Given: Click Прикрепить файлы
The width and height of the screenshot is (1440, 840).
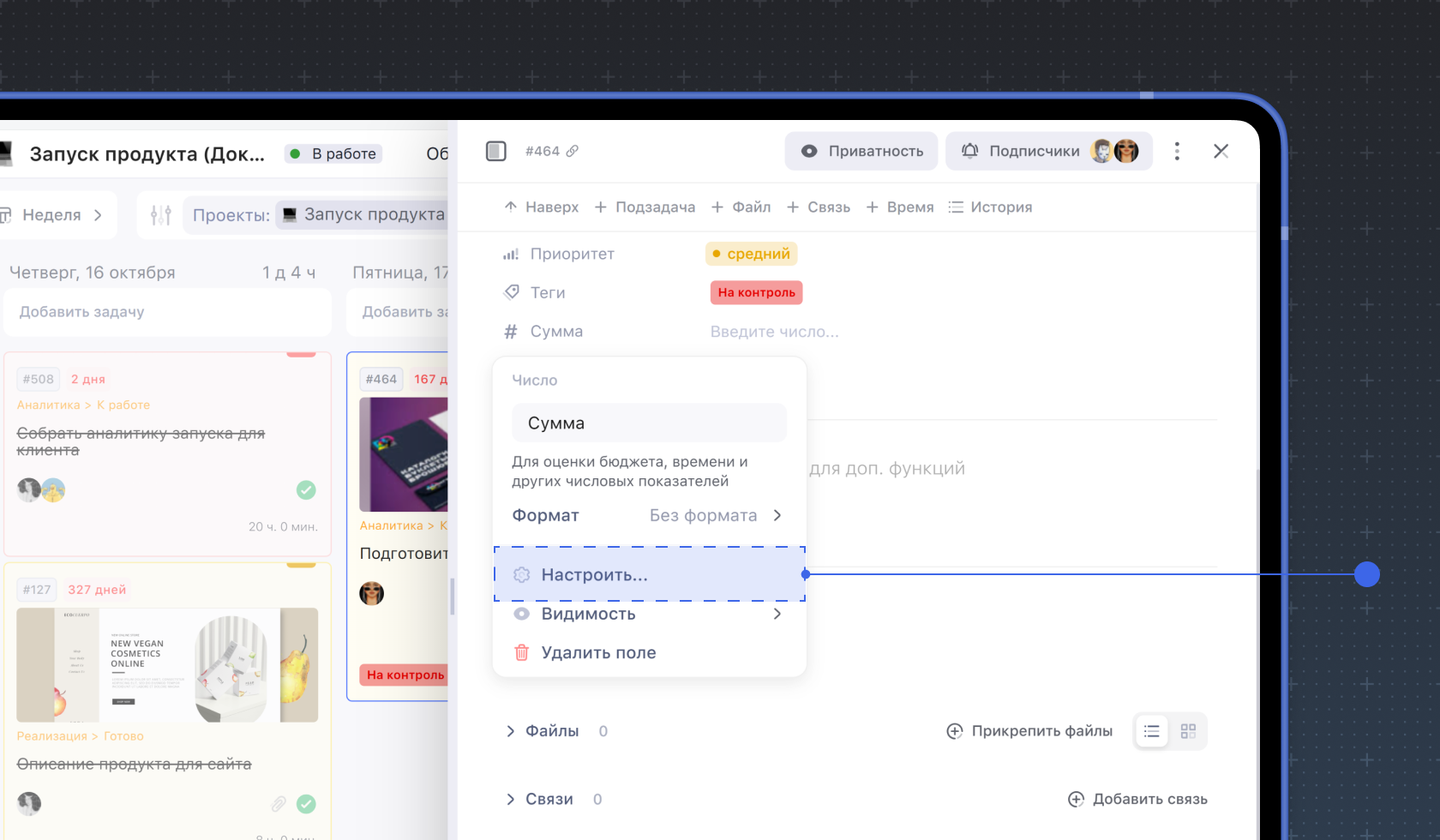Looking at the screenshot, I should (x=1029, y=731).
